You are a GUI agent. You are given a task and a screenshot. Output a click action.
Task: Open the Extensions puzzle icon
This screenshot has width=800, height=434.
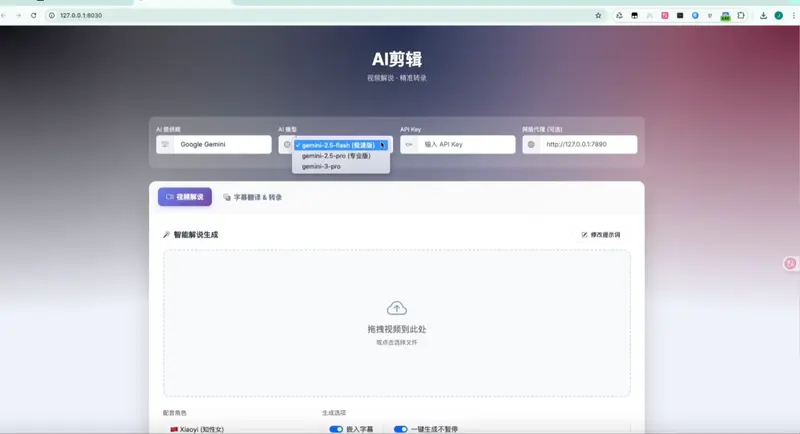click(741, 16)
